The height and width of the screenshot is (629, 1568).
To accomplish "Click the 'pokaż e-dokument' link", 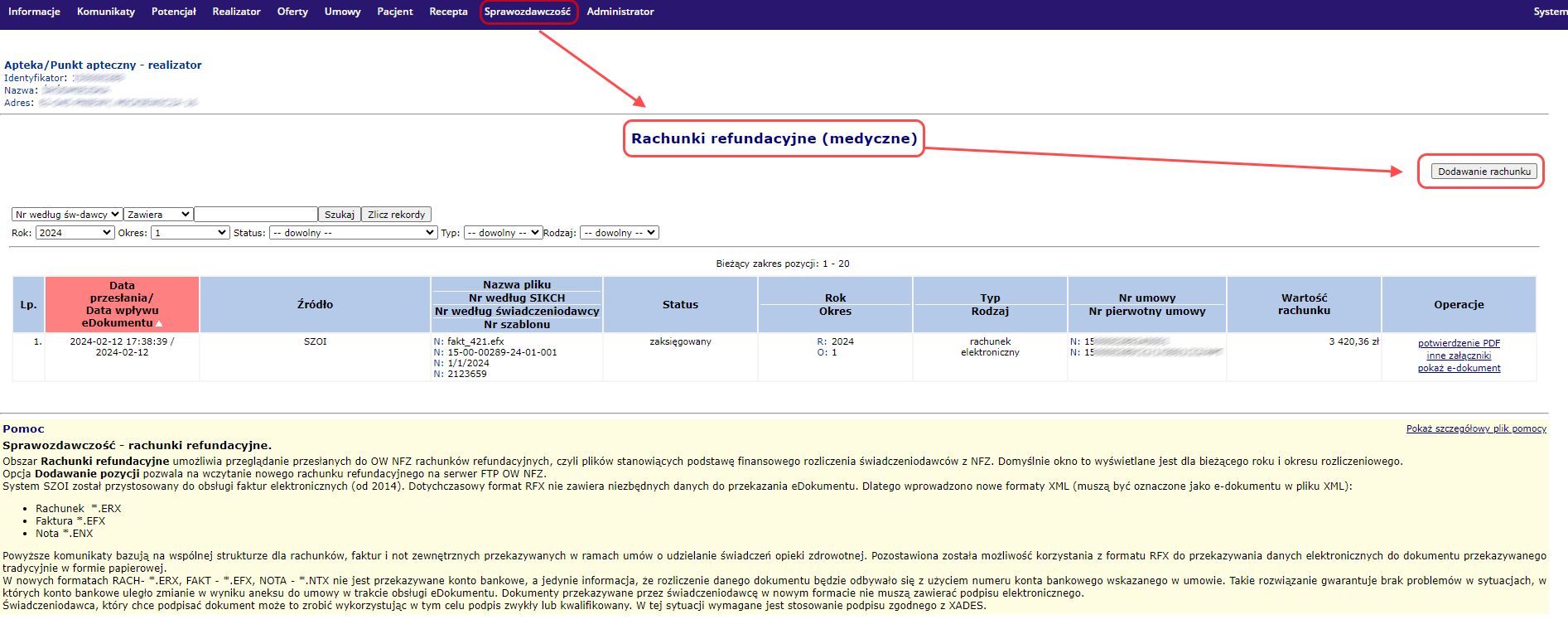I will (1459, 368).
